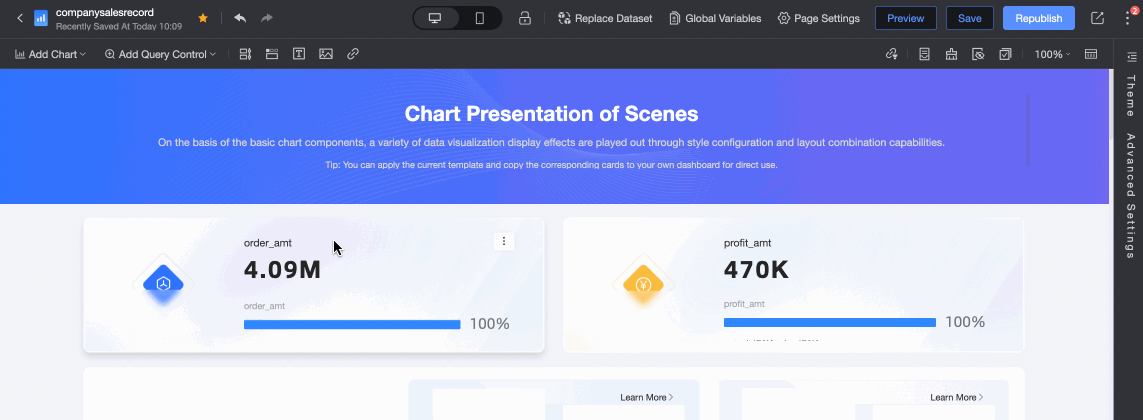This screenshot has width=1143, height=420.
Task: Open the 100% zoom level dropdown
Action: 1052,54
